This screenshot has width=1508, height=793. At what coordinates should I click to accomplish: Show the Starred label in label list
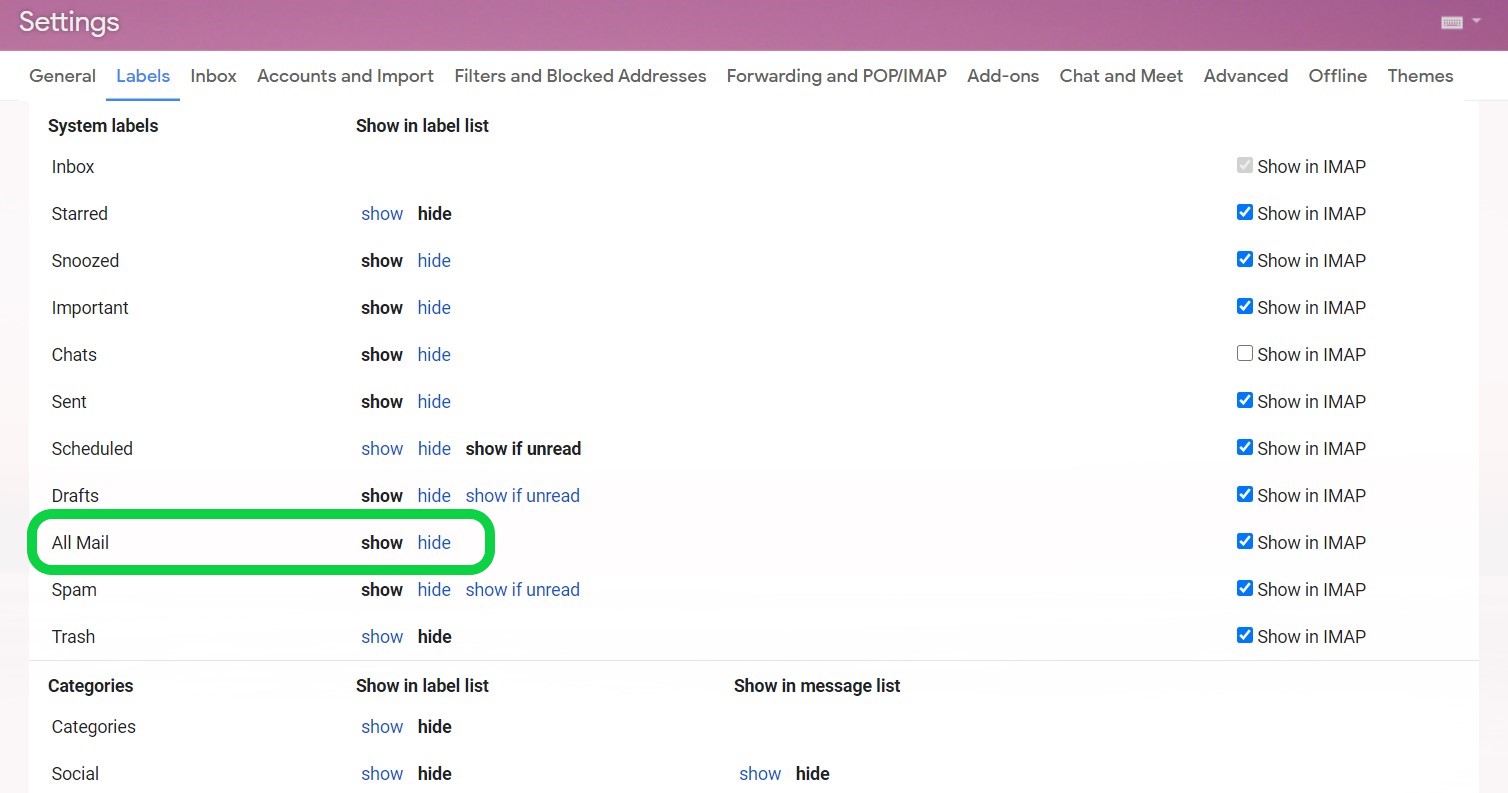pos(382,214)
